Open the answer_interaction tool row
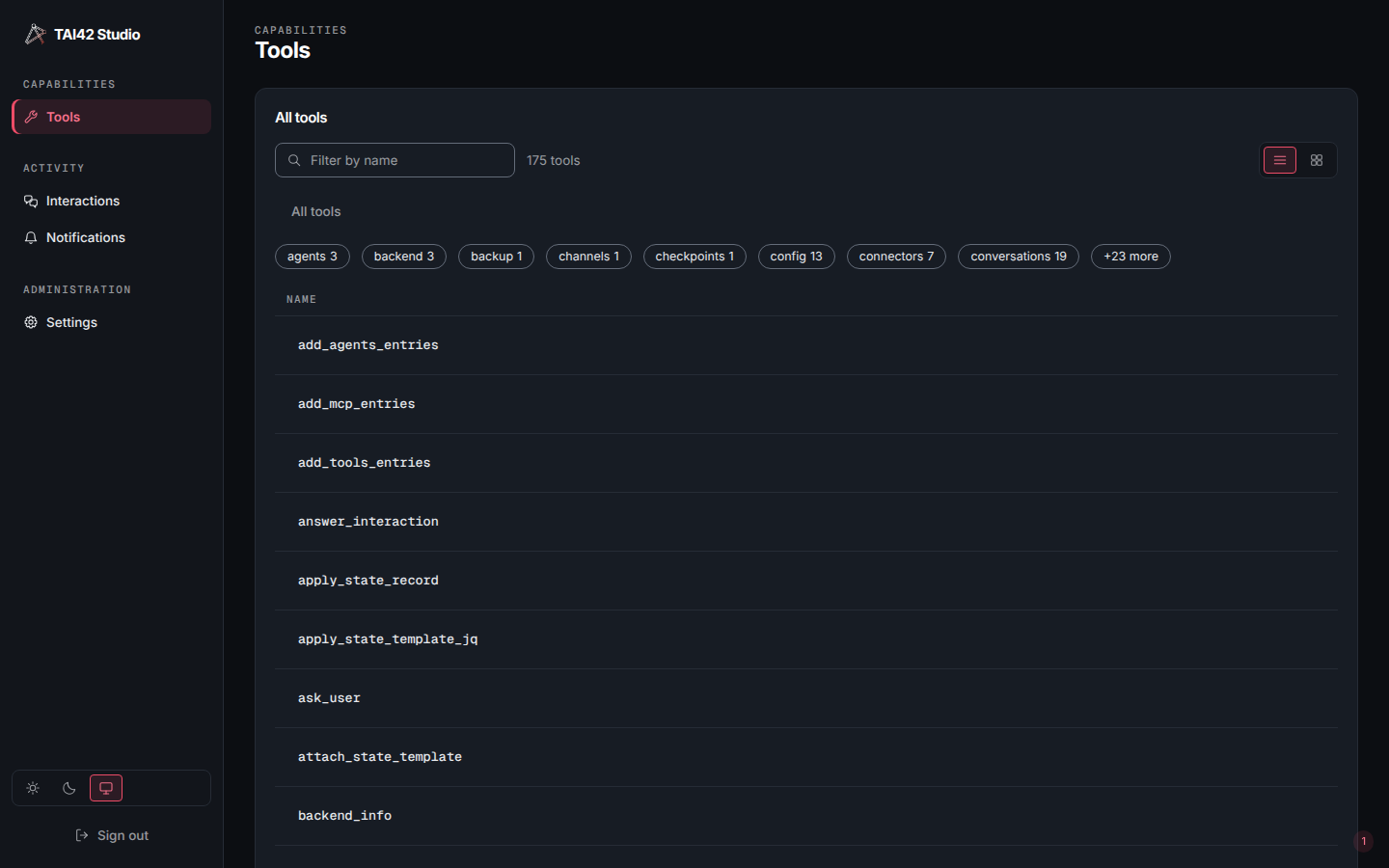This screenshot has height=868, width=1389. coord(806,522)
